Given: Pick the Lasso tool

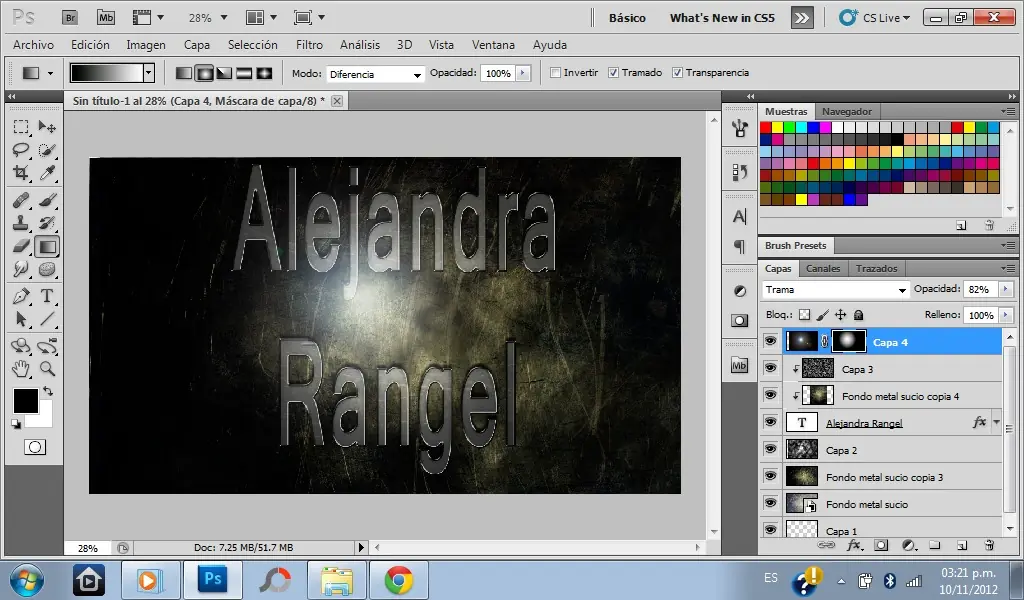Looking at the screenshot, I should pyautogui.click(x=20, y=150).
